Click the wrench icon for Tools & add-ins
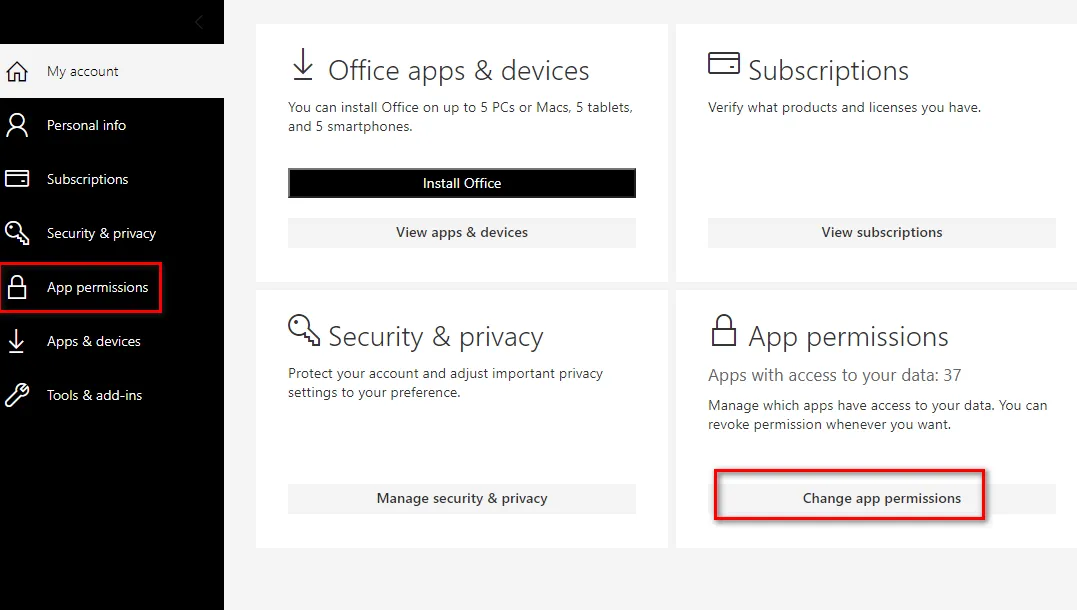 coord(17,395)
